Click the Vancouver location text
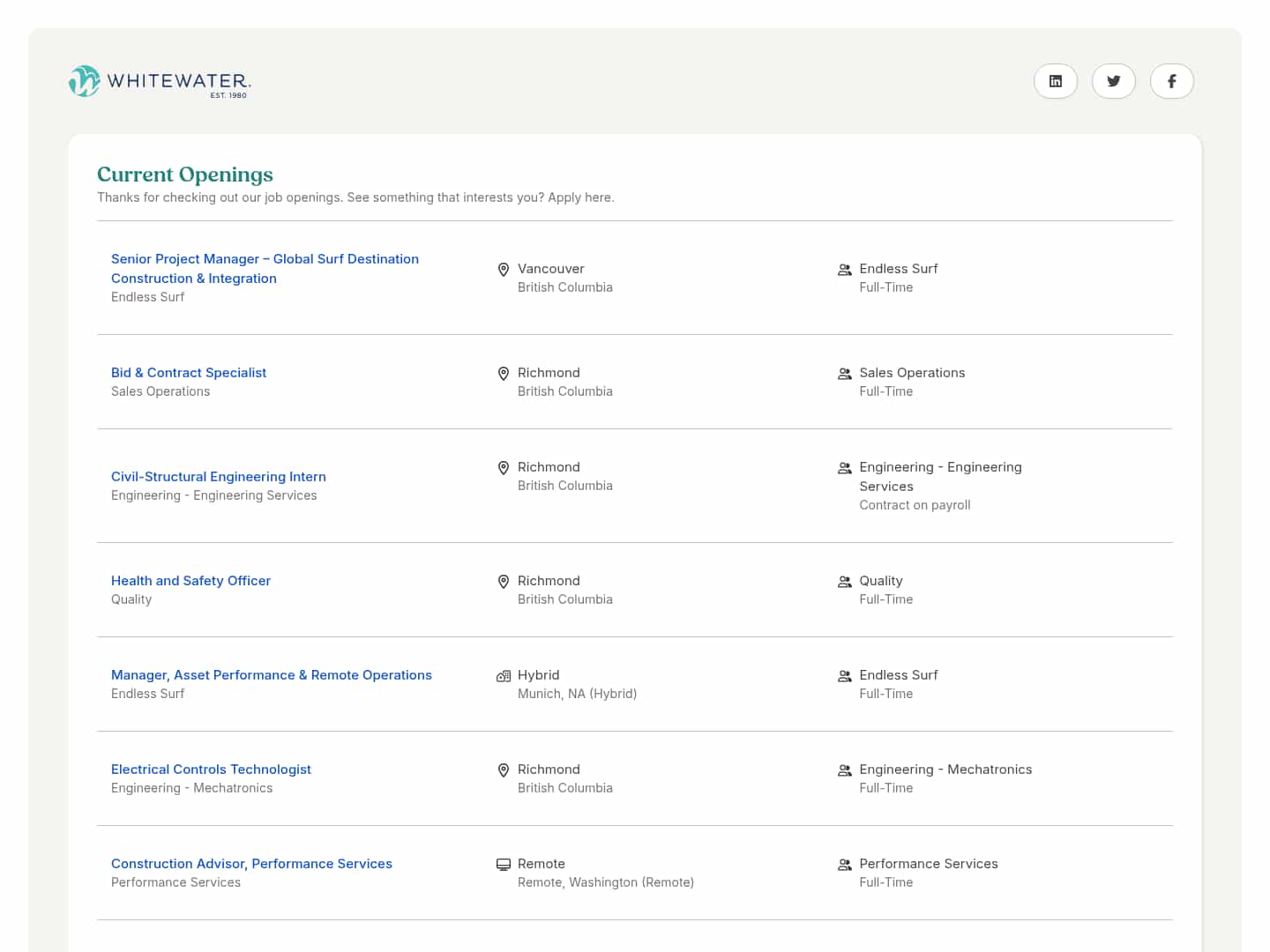This screenshot has width=1270, height=952. pos(551,269)
